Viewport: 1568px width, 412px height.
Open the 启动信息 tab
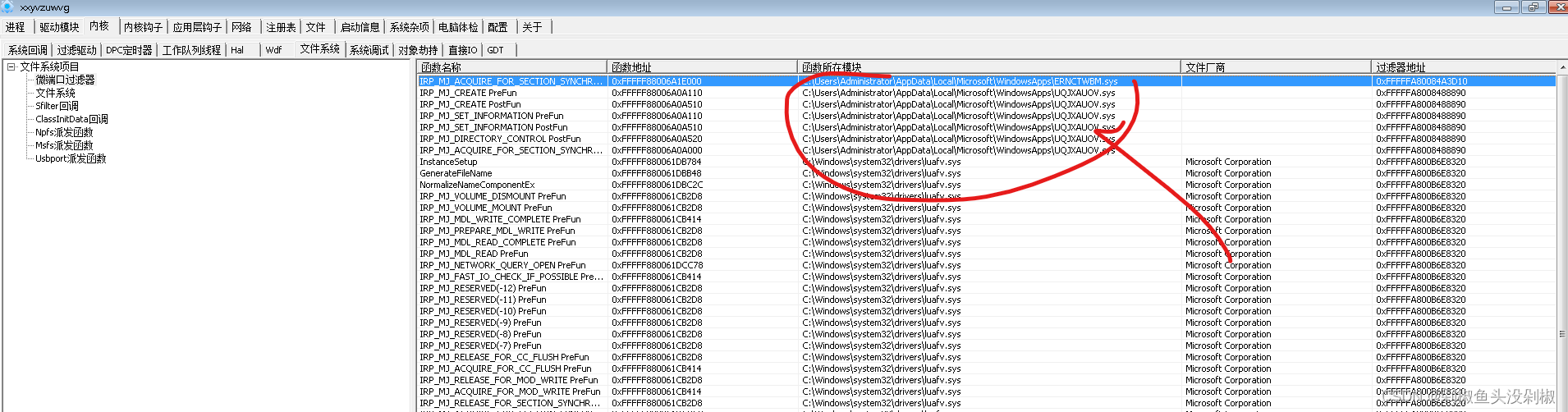click(360, 27)
